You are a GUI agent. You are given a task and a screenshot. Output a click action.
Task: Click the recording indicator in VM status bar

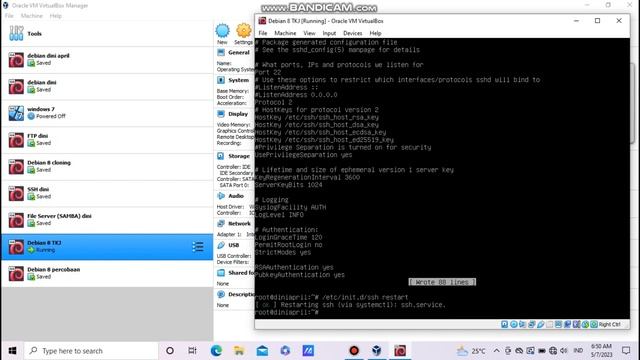tap(567, 324)
